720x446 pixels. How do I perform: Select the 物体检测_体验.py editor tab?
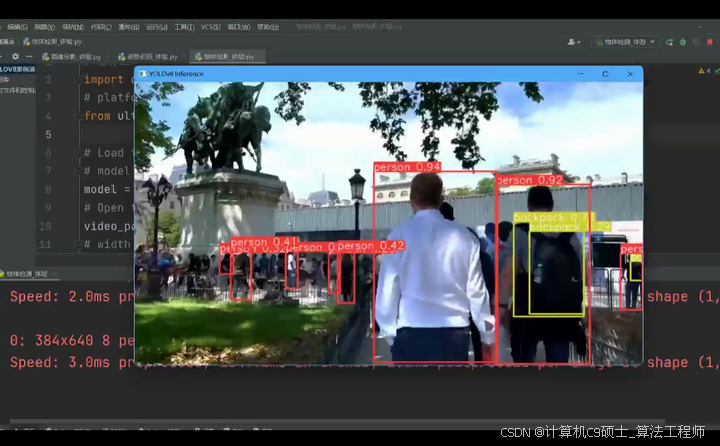[229, 57]
